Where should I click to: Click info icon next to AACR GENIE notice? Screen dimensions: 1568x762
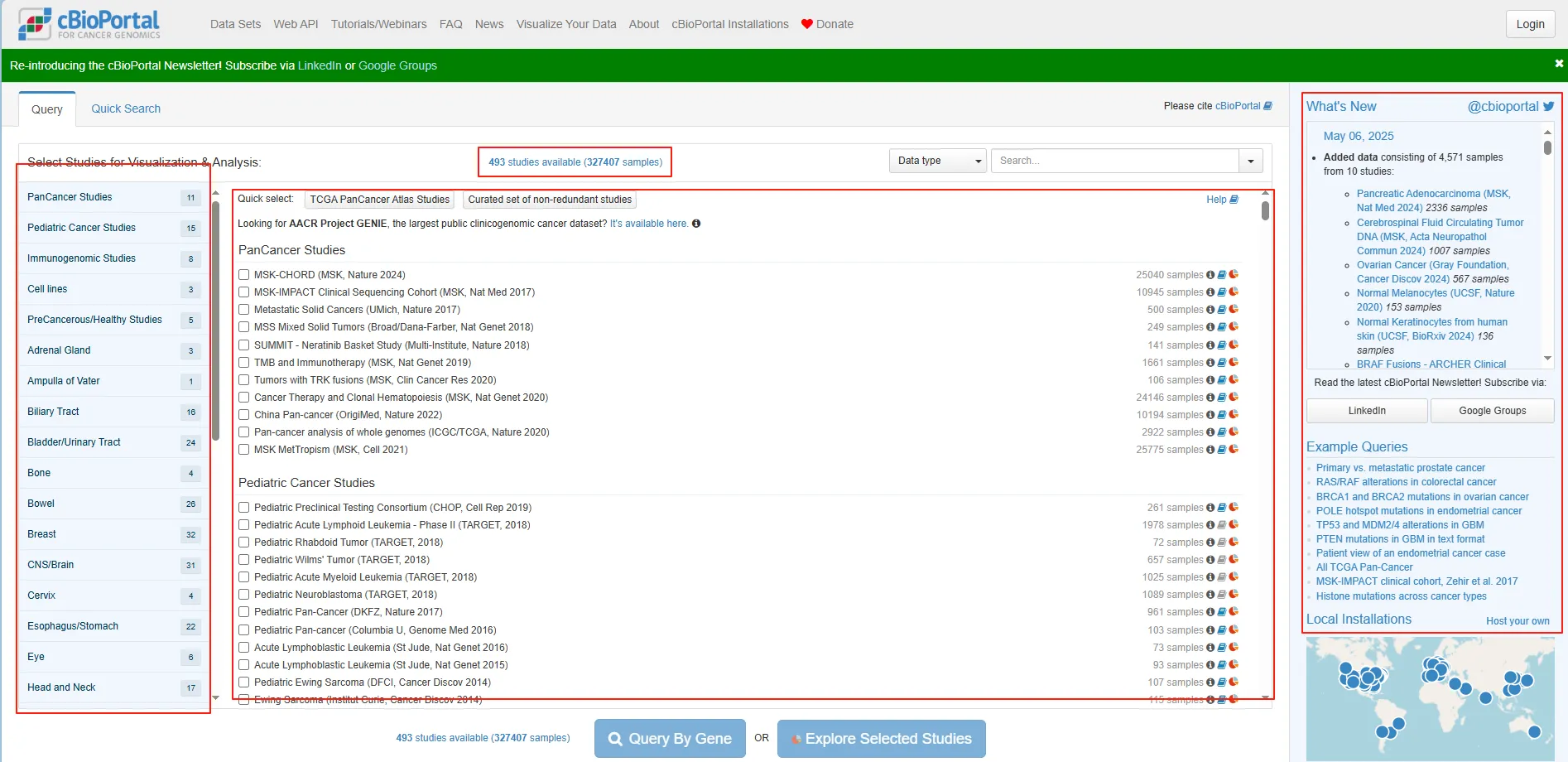tap(696, 224)
